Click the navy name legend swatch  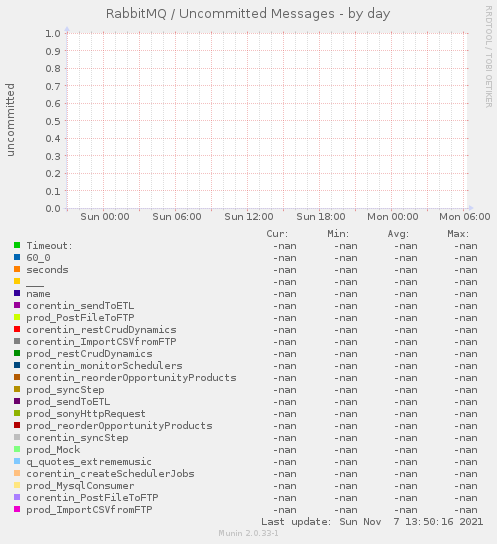pyautogui.click(x=17, y=293)
